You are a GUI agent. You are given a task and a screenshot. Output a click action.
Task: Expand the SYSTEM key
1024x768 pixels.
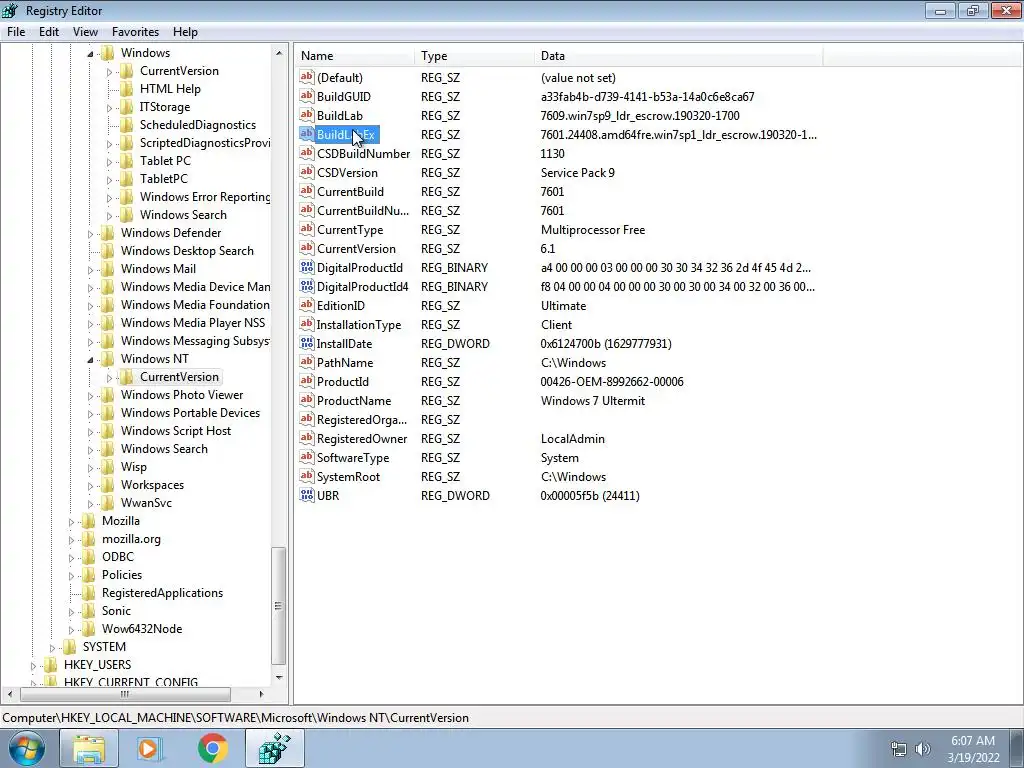[52, 647]
